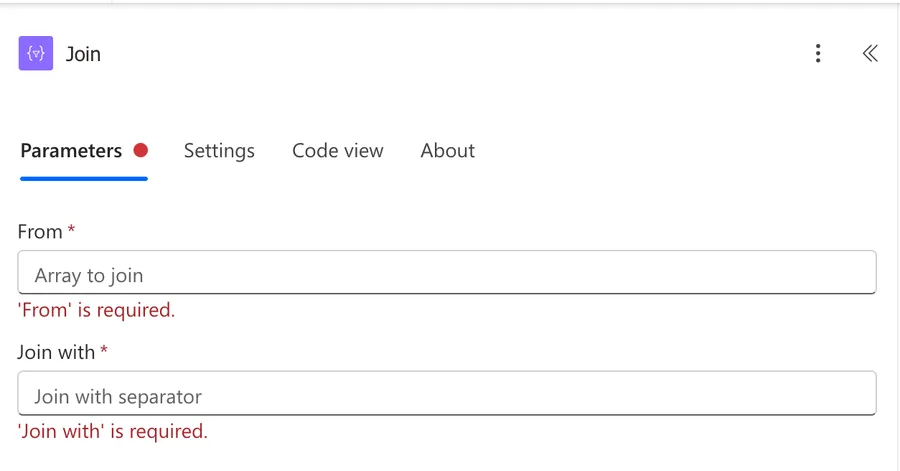Click the purple Join action icon
This screenshot has width=900, height=471.
(36, 53)
